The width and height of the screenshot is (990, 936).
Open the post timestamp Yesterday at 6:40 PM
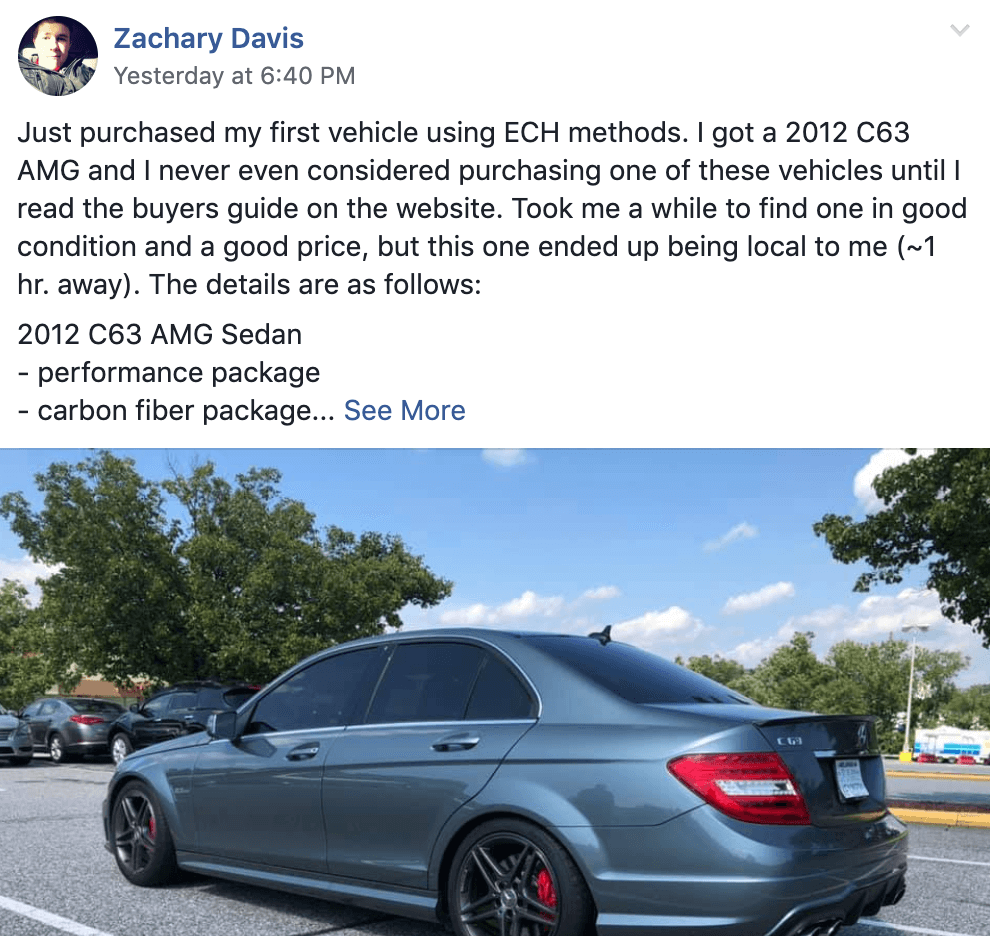click(x=234, y=76)
